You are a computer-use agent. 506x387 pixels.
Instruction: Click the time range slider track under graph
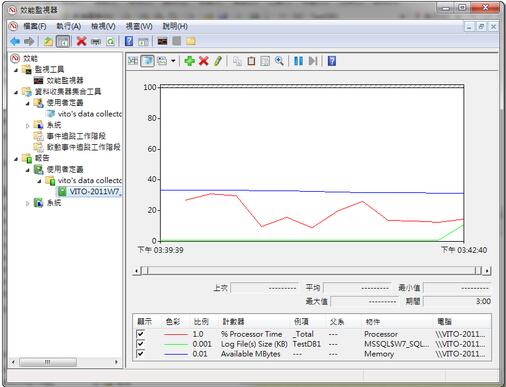coord(312,270)
